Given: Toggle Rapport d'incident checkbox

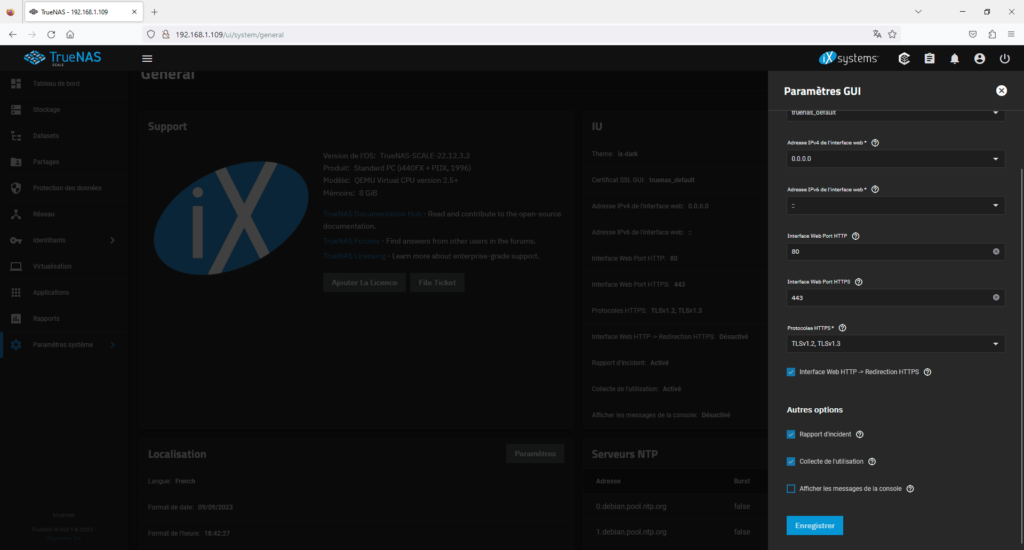Looking at the screenshot, I should pos(791,435).
